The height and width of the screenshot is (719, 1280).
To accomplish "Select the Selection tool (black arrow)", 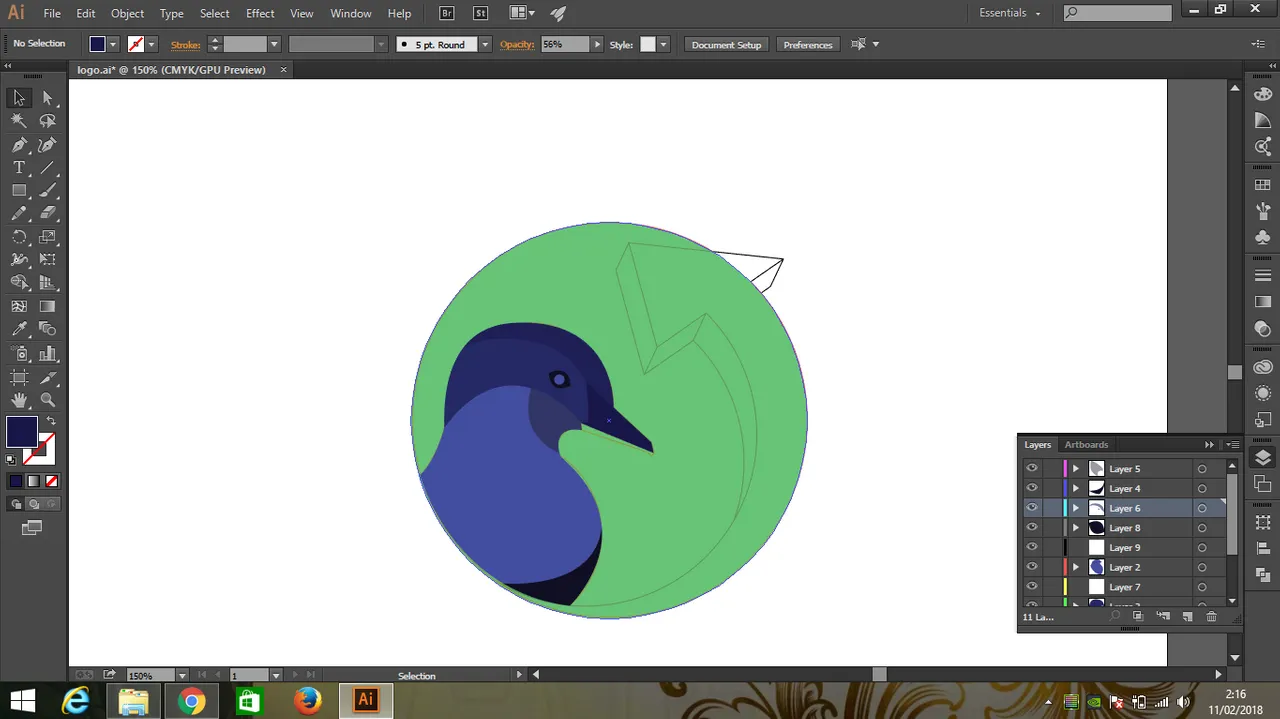I will click(19, 97).
